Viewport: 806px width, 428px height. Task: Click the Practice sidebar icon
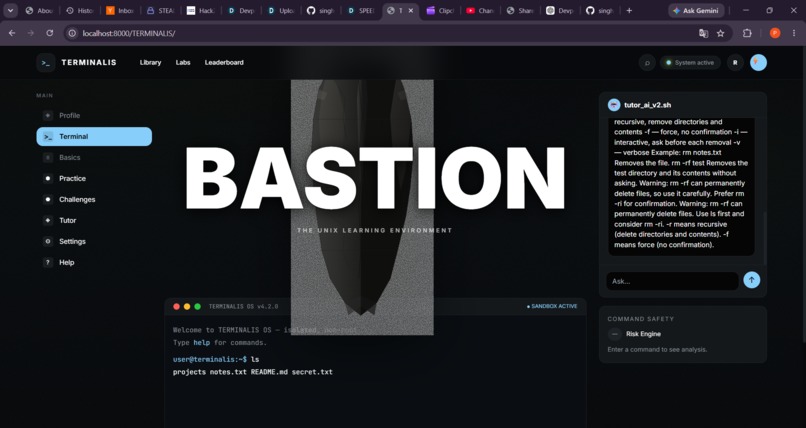(x=48, y=178)
